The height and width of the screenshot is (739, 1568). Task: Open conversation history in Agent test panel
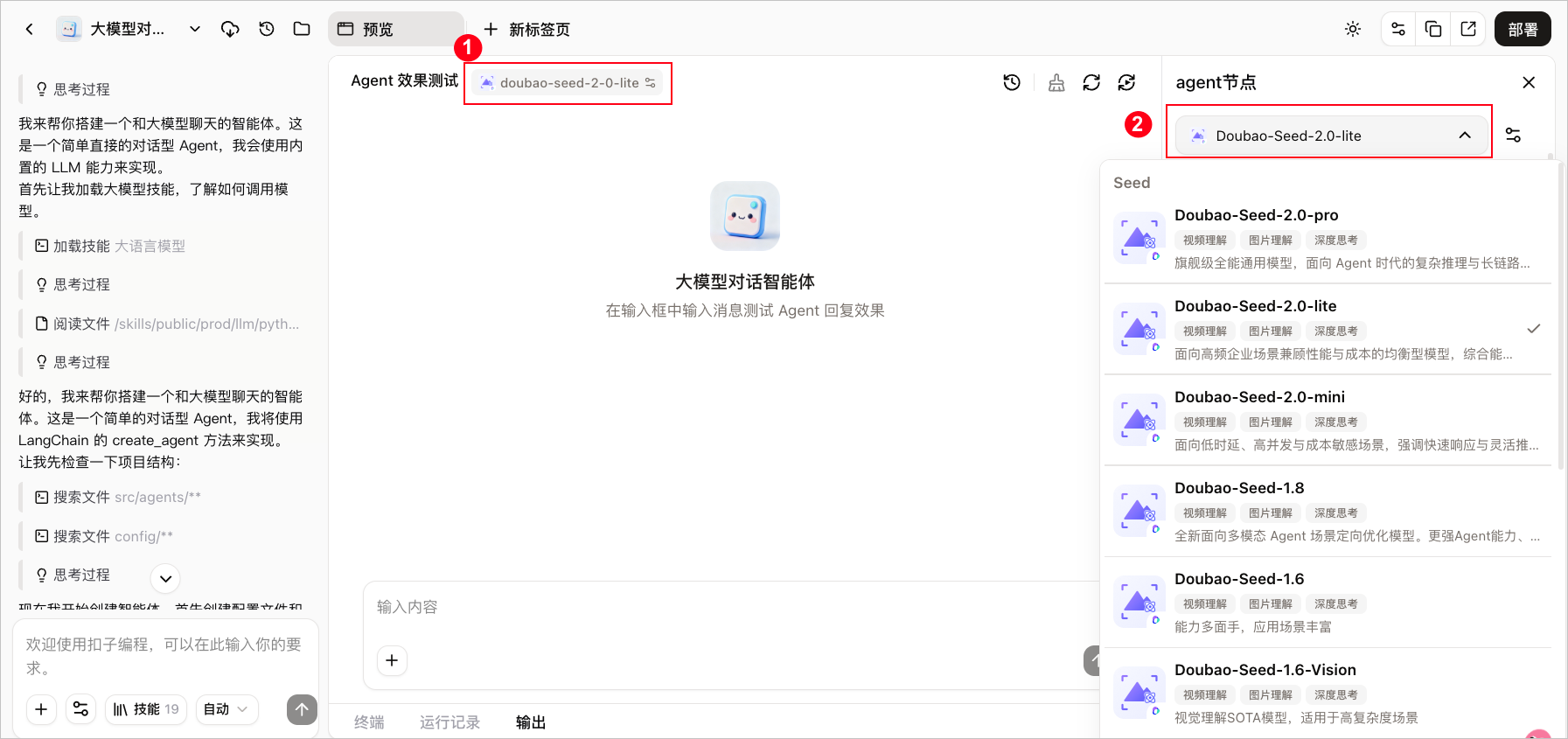pyautogui.click(x=1012, y=82)
